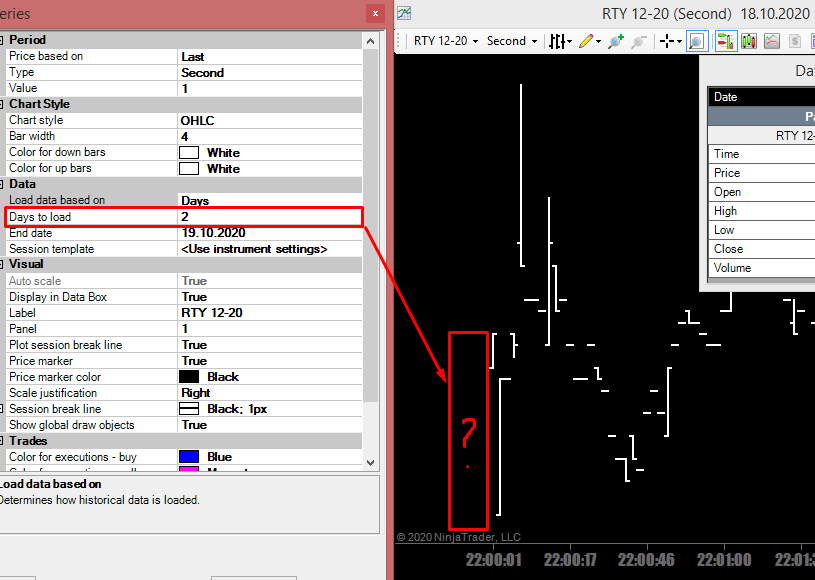The width and height of the screenshot is (815, 580).
Task: Click the Volume row in Data Box
Action: pyautogui.click(x=762, y=268)
